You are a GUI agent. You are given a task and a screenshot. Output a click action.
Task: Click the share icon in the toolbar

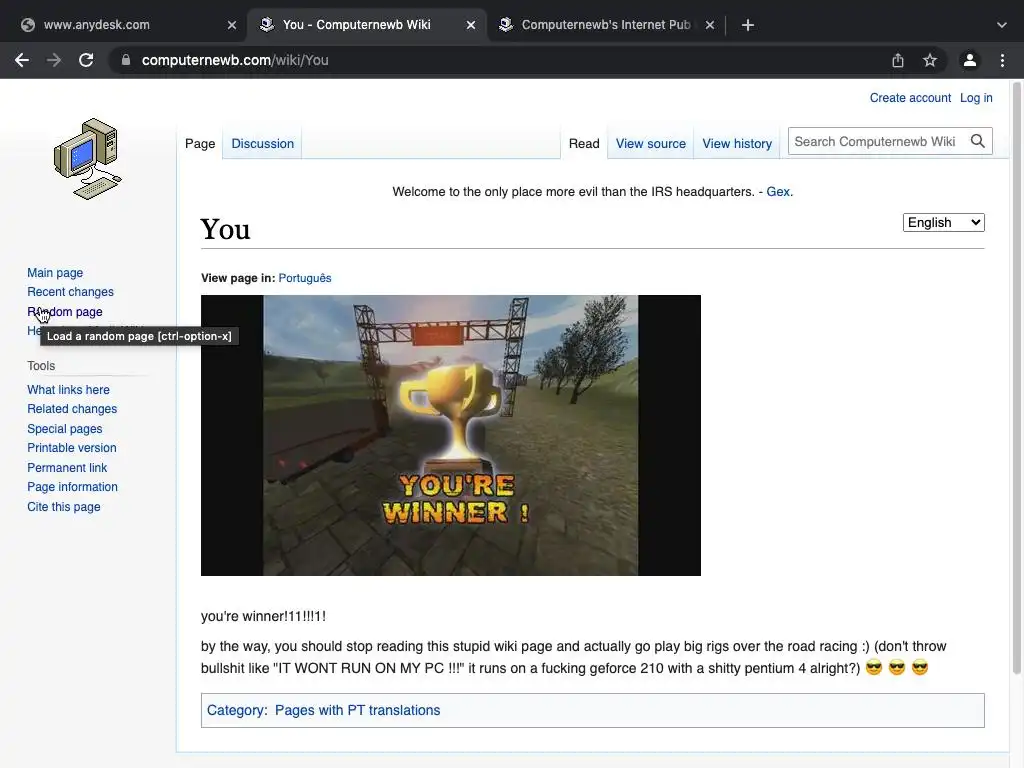pyautogui.click(x=898, y=60)
